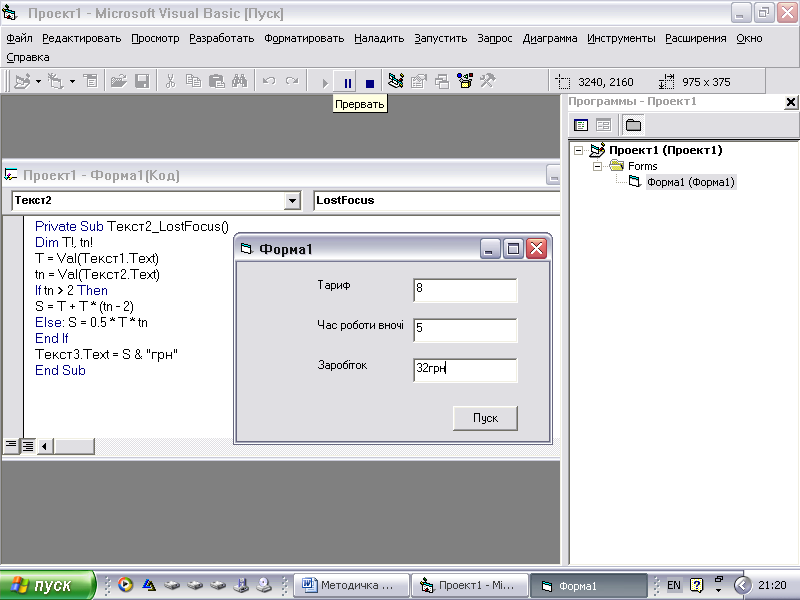Click the Cut scissors icon
Screen dimensions: 800x600
pyautogui.click(x=170, y=81)
